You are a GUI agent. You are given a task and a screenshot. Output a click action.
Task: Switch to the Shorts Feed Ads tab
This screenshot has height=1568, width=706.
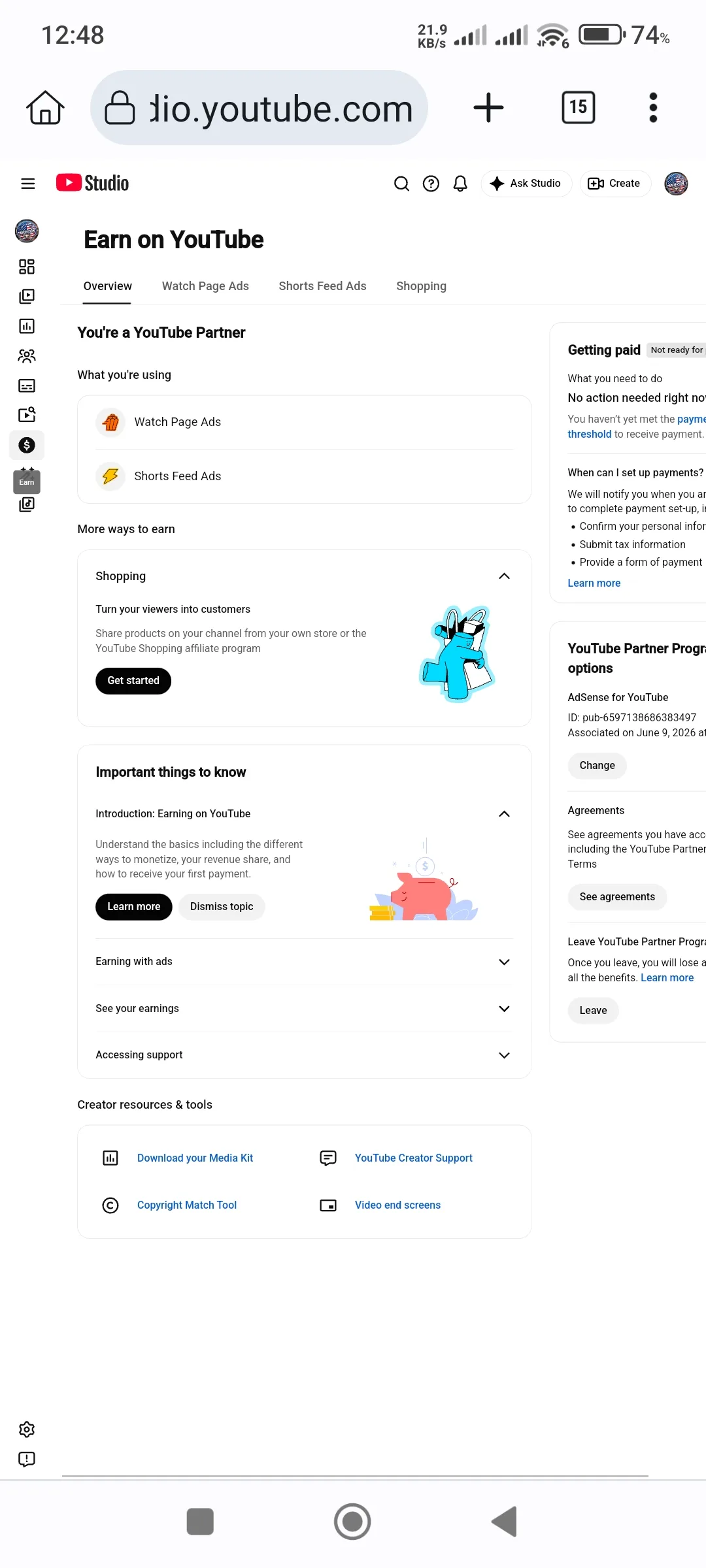coord(322,286)
